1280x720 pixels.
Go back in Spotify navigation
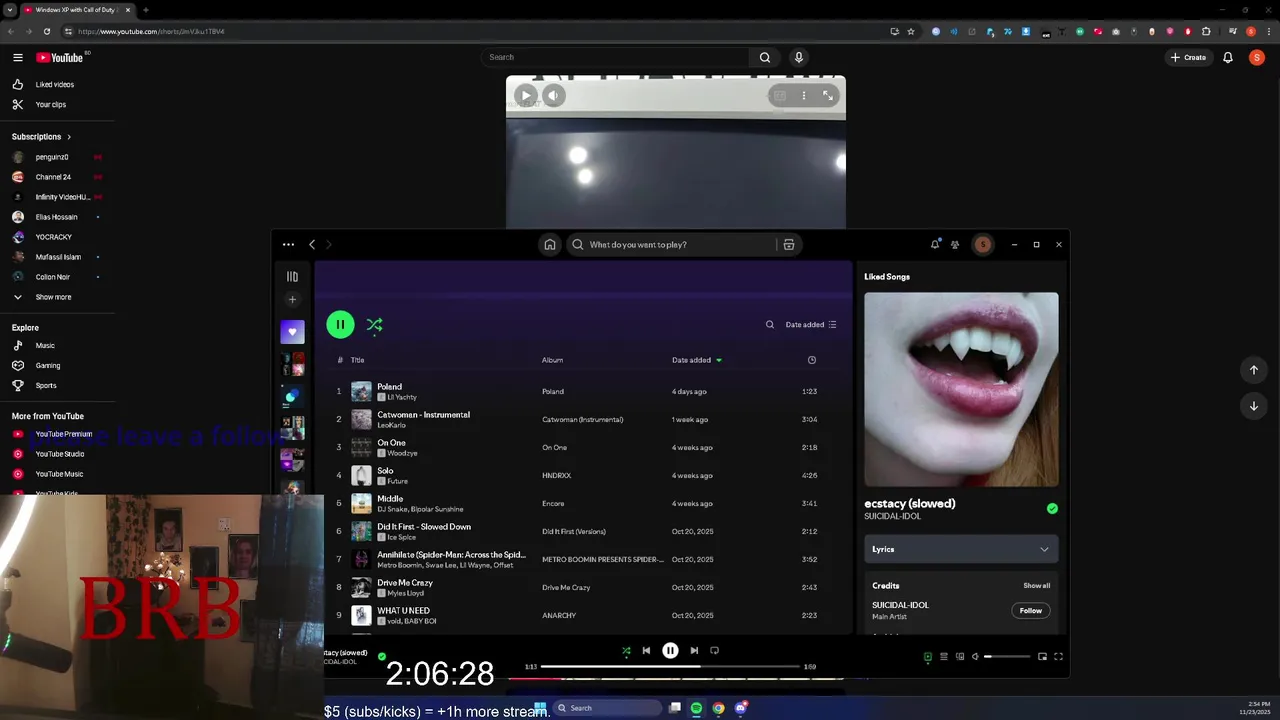tap(312, 244)
